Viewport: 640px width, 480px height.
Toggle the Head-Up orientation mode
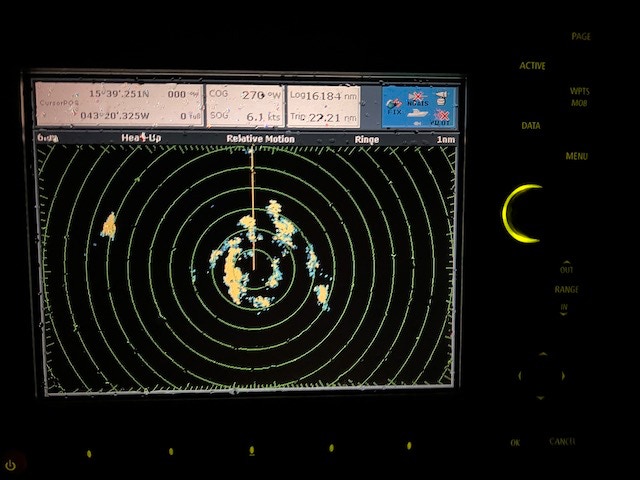[x=141, y=138]
